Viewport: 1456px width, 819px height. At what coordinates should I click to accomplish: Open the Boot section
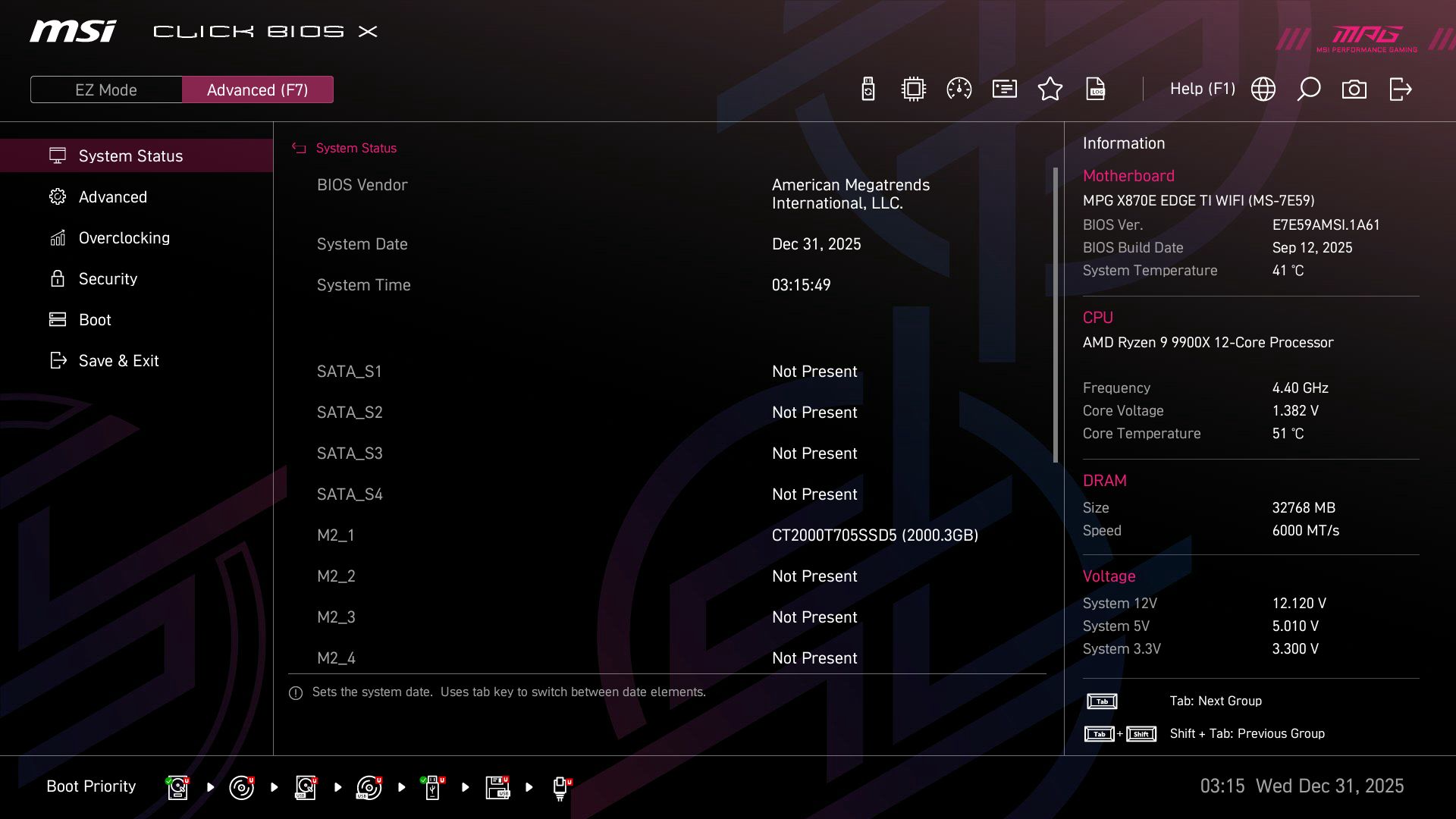94,319
